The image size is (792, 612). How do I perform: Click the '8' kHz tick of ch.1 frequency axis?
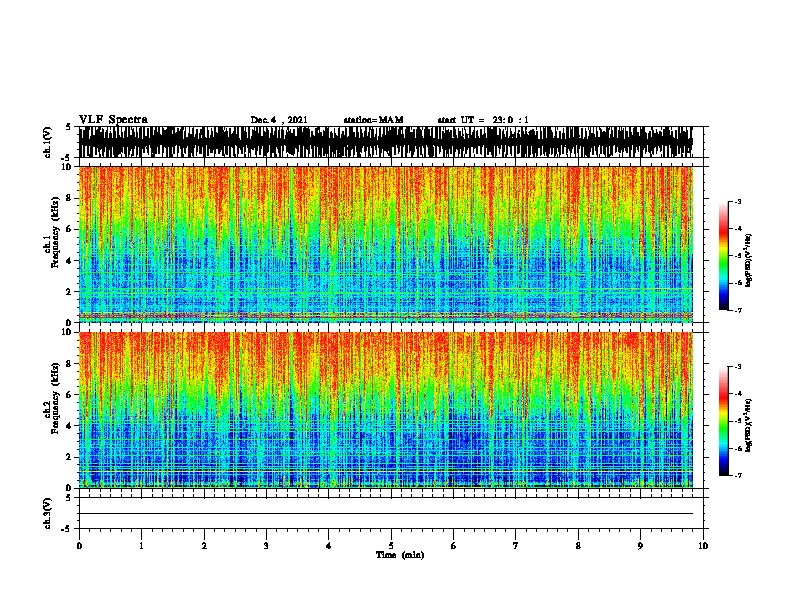pos(70,198)
